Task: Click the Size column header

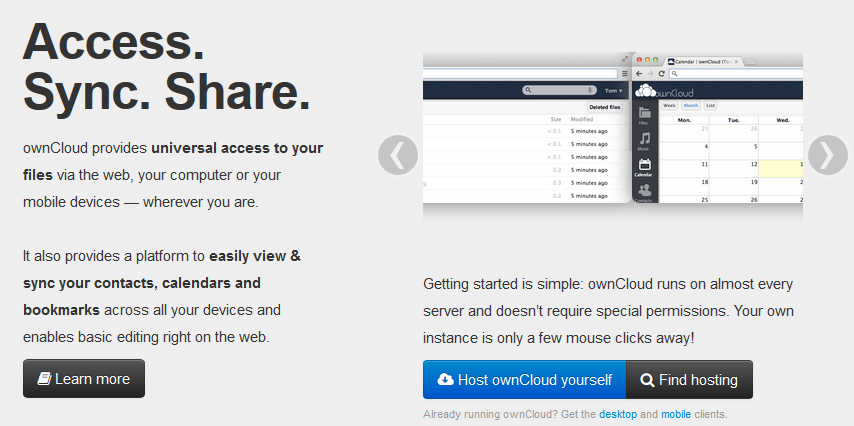Action: pyautogui.click(x=556, y=119)
